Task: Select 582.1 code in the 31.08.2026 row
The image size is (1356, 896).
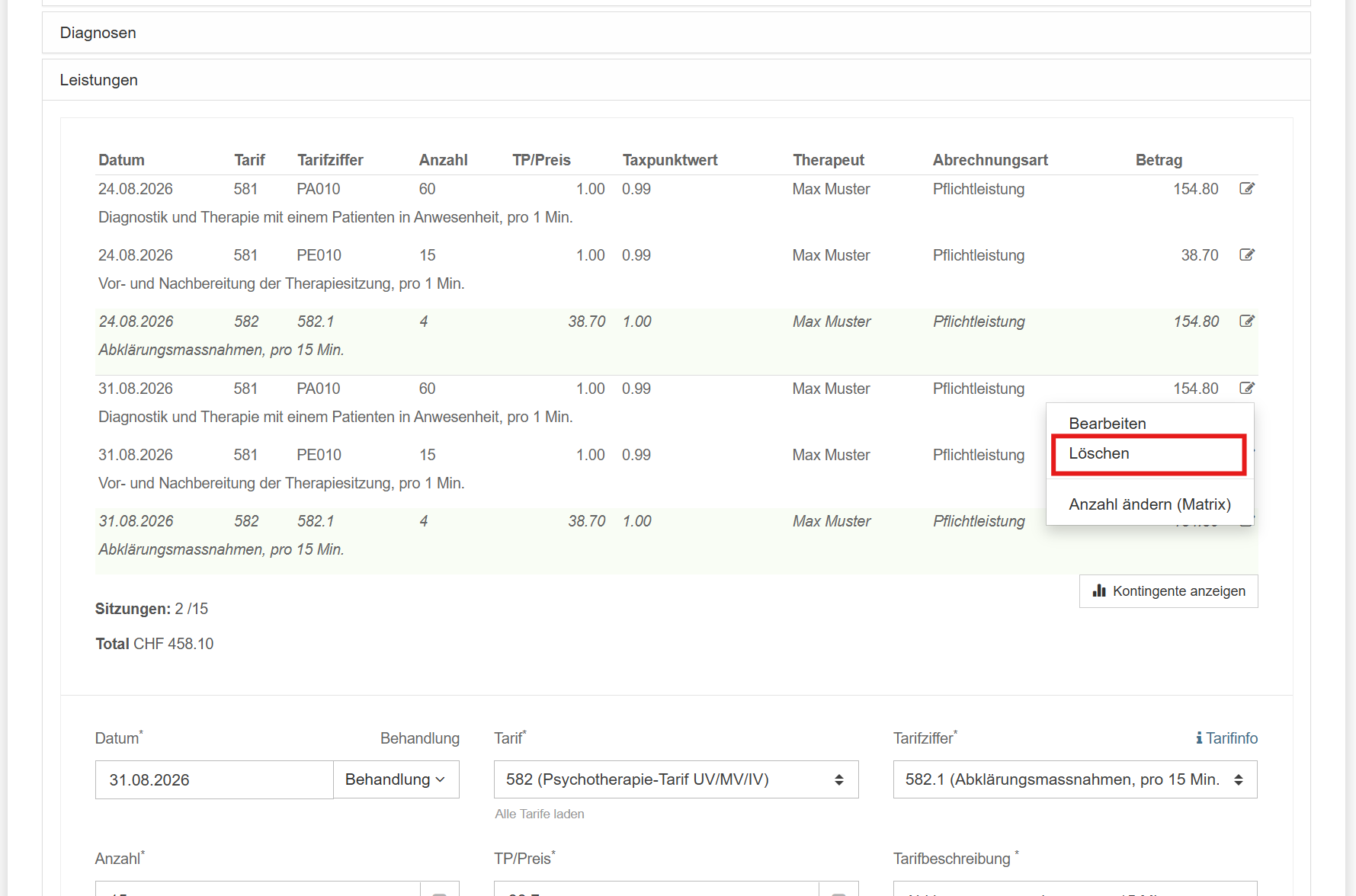Action: [316, 521]
